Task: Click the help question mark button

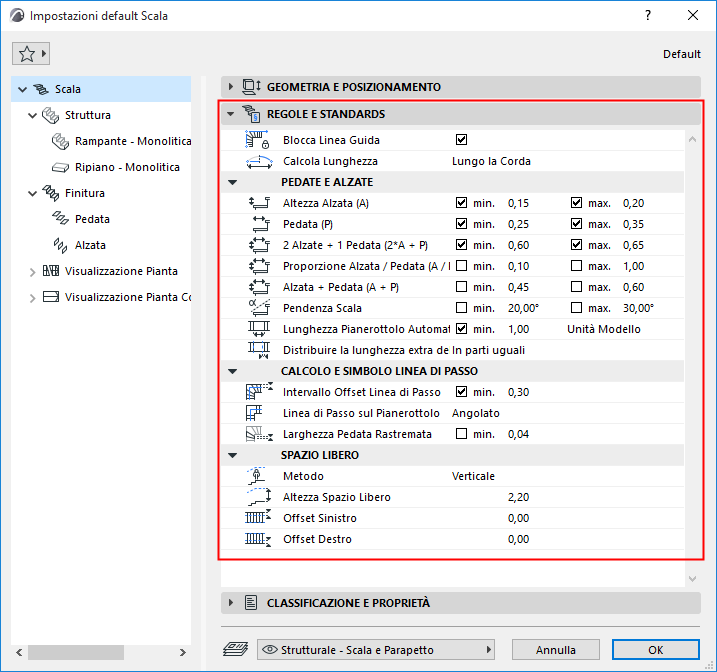Action: 648,16
